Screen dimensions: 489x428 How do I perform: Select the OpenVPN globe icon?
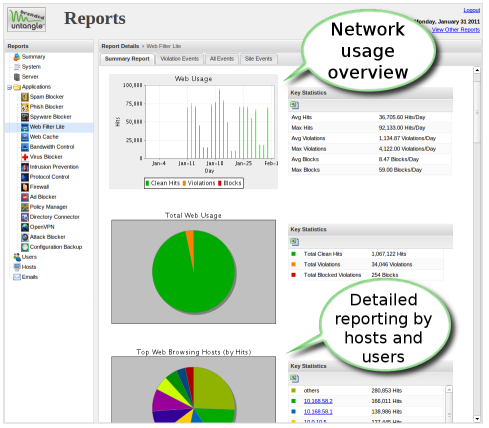point(25,227)
